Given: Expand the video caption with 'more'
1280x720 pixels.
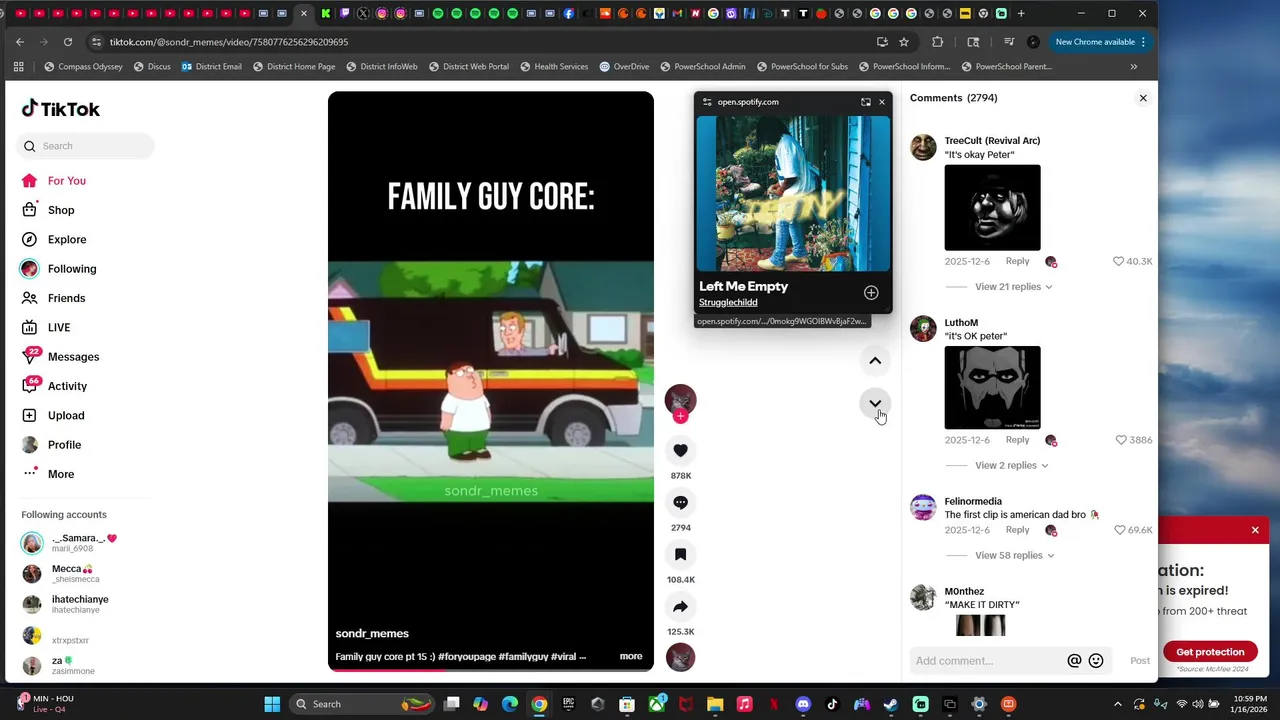Looking at the screenshot, I should [x=631, y=656].
